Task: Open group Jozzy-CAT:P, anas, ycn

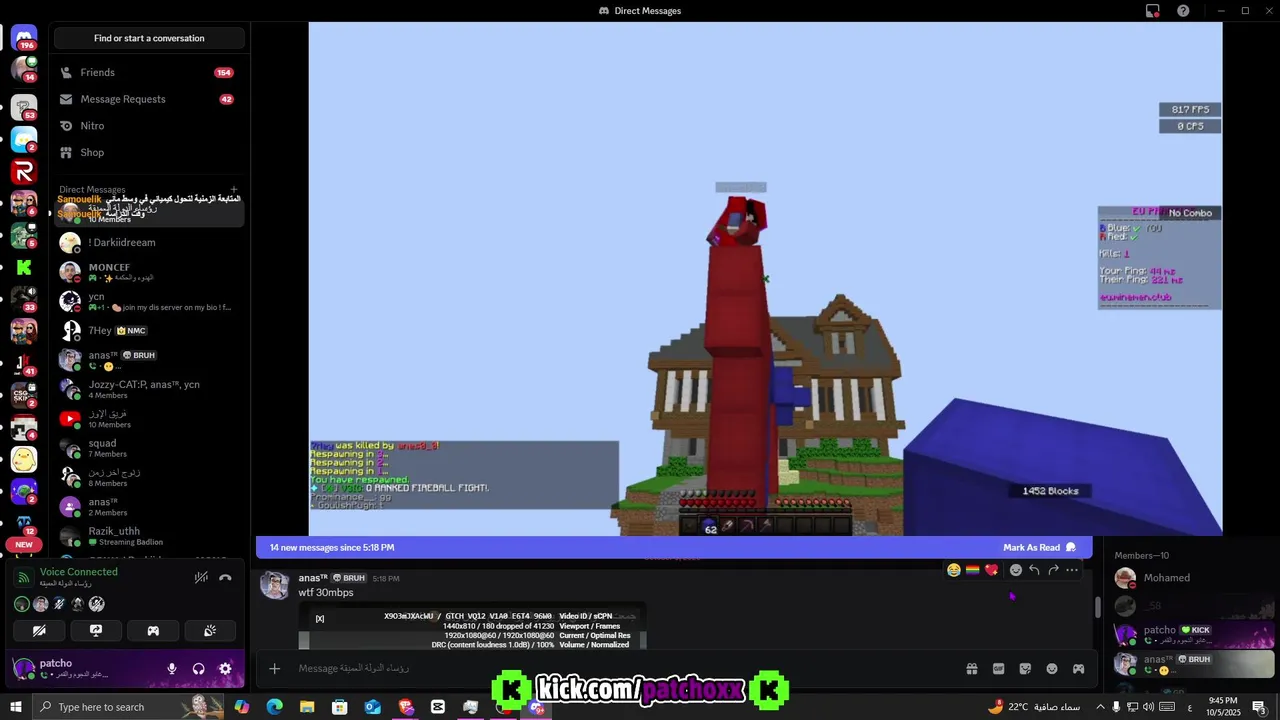Action: coord(148,389)
